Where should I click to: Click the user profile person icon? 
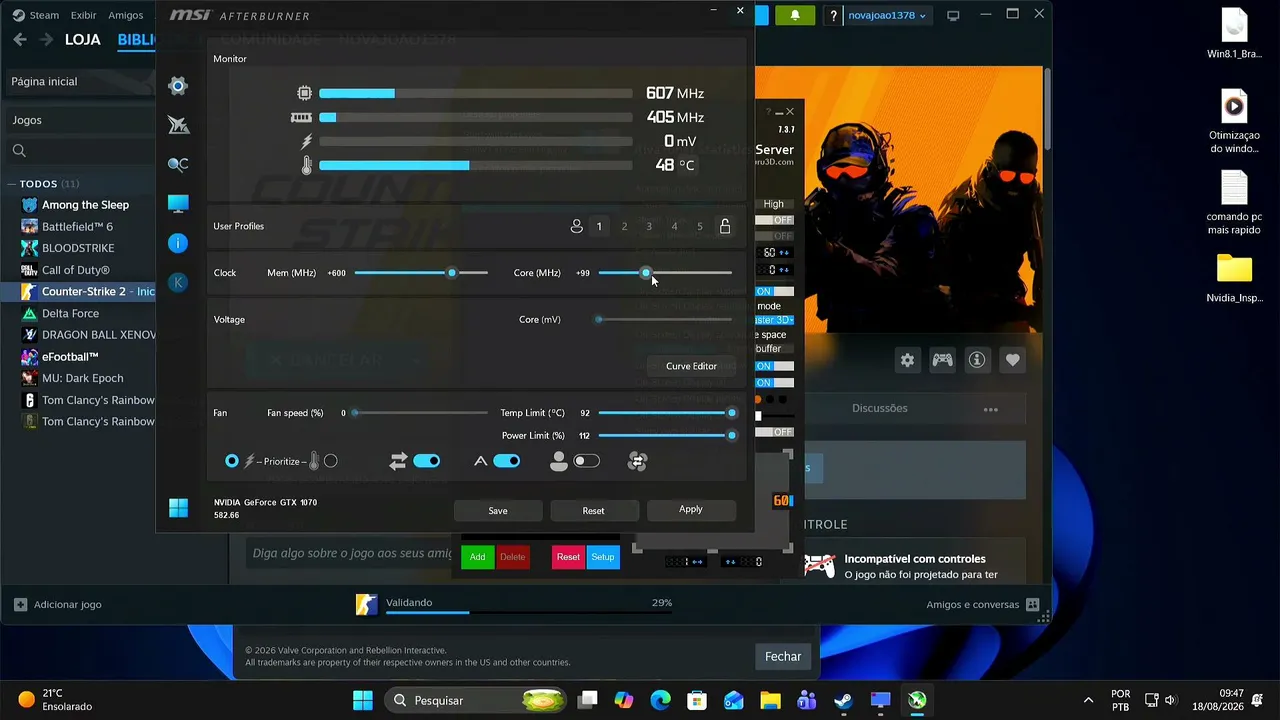pos(577,226)
